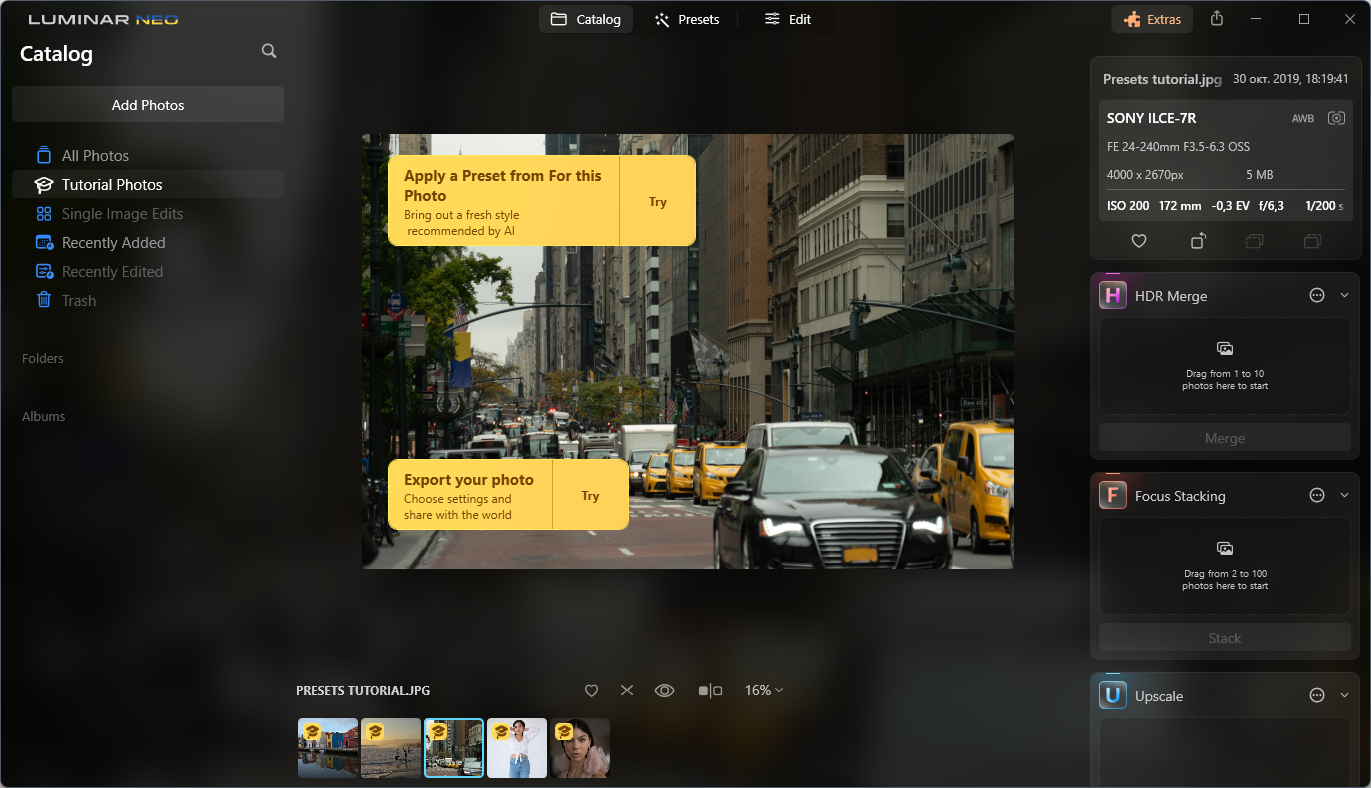
Task: Reject the photo with the X icon
Action: tap(627, 690)
